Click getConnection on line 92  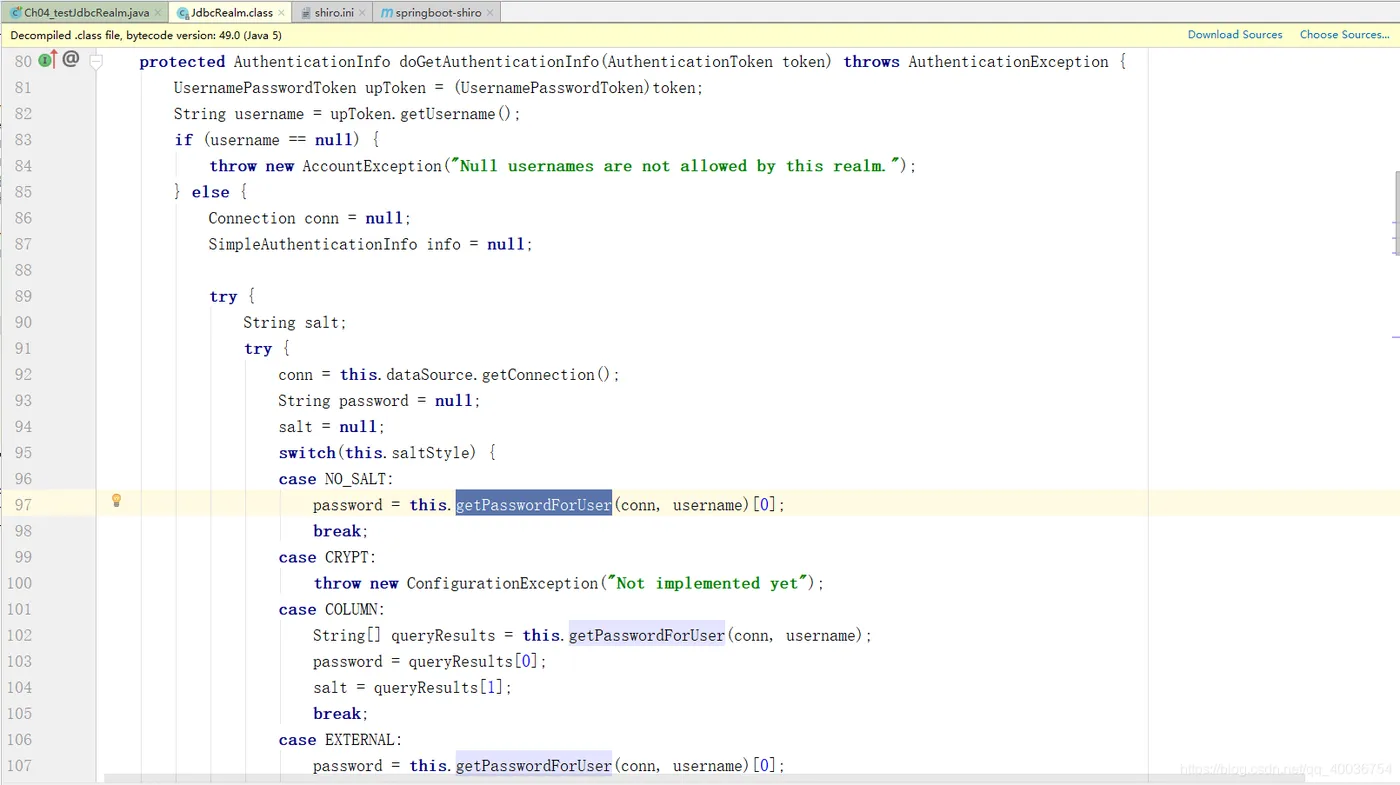538,375
